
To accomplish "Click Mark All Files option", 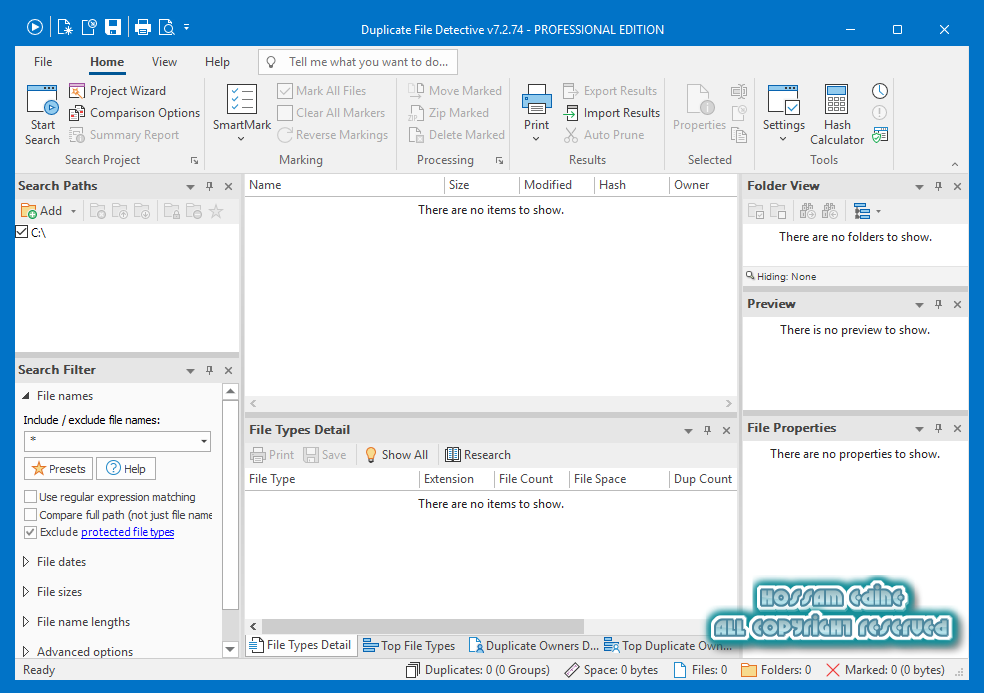I will tap(321, 91).
